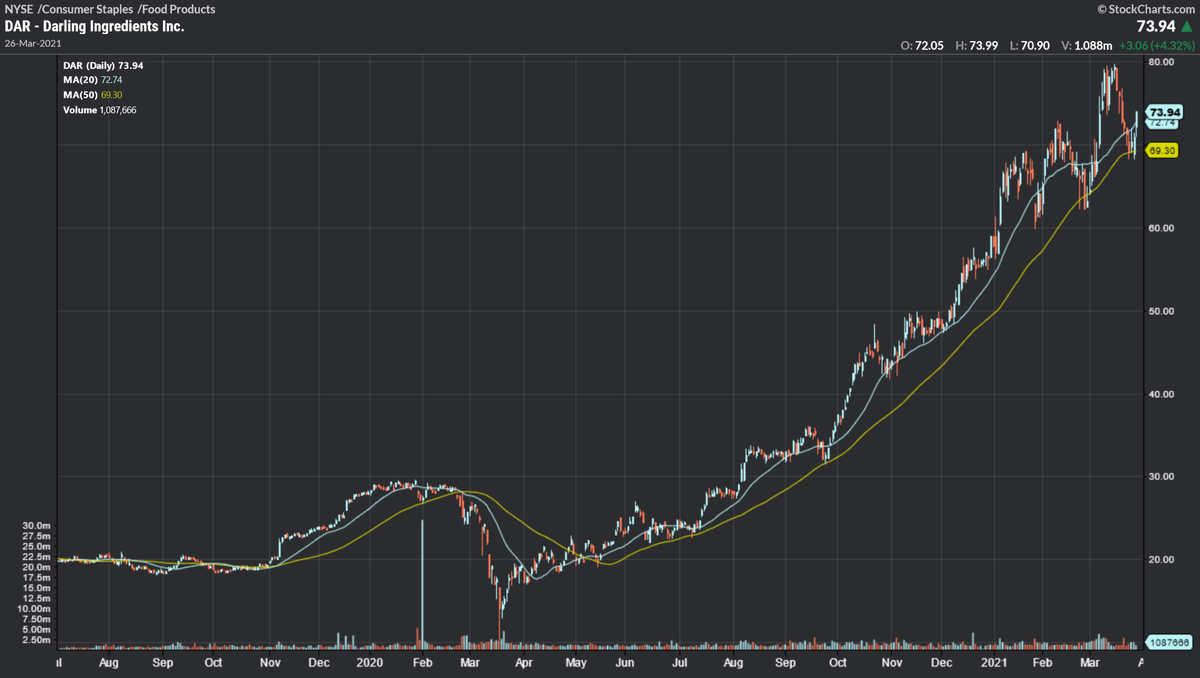Click the +3.06 (+4.32%) change value
This screenshot has width=1200, height=678.
1156,46
